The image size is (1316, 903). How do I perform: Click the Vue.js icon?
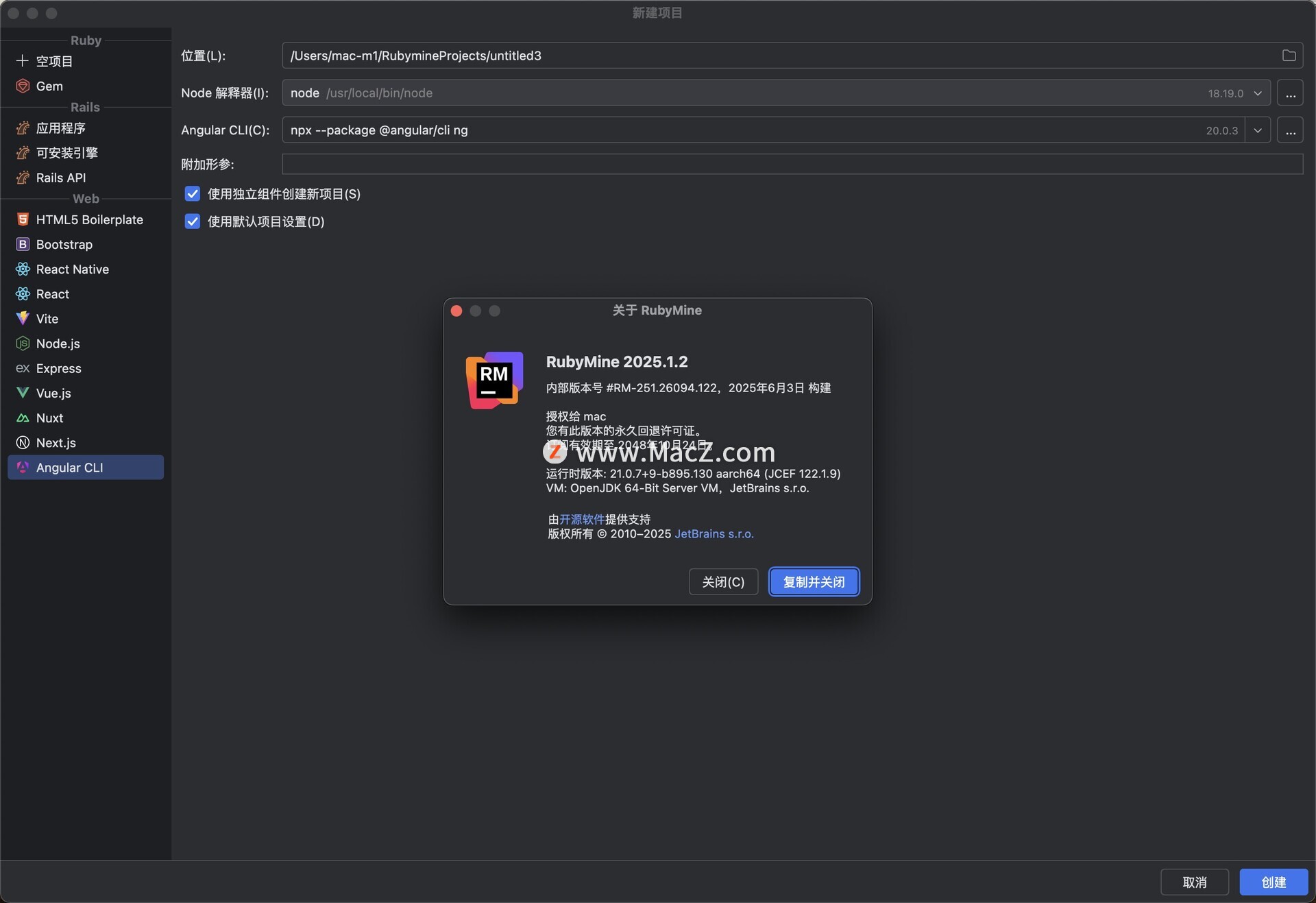[23, 393]
